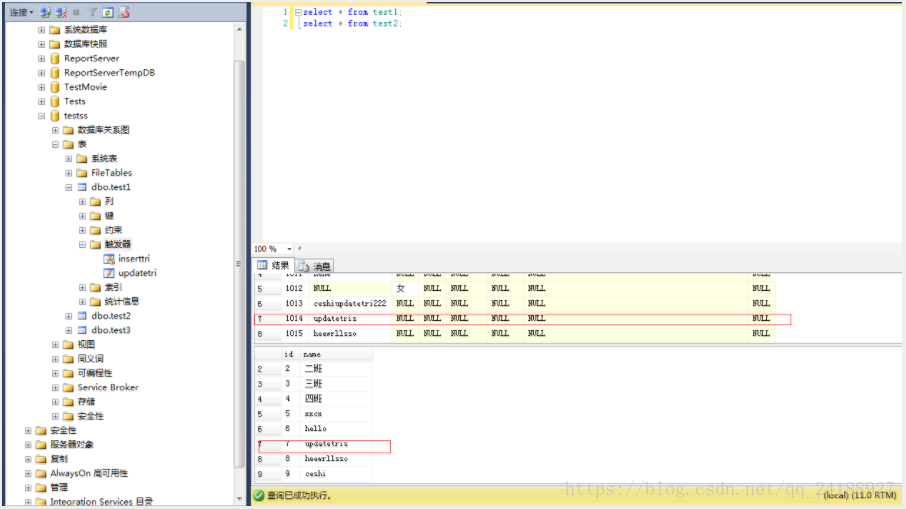Image resolution: width=906 pixels, height=509 pixels.
Task: Select the 系统表 folder
Action: 104,159
